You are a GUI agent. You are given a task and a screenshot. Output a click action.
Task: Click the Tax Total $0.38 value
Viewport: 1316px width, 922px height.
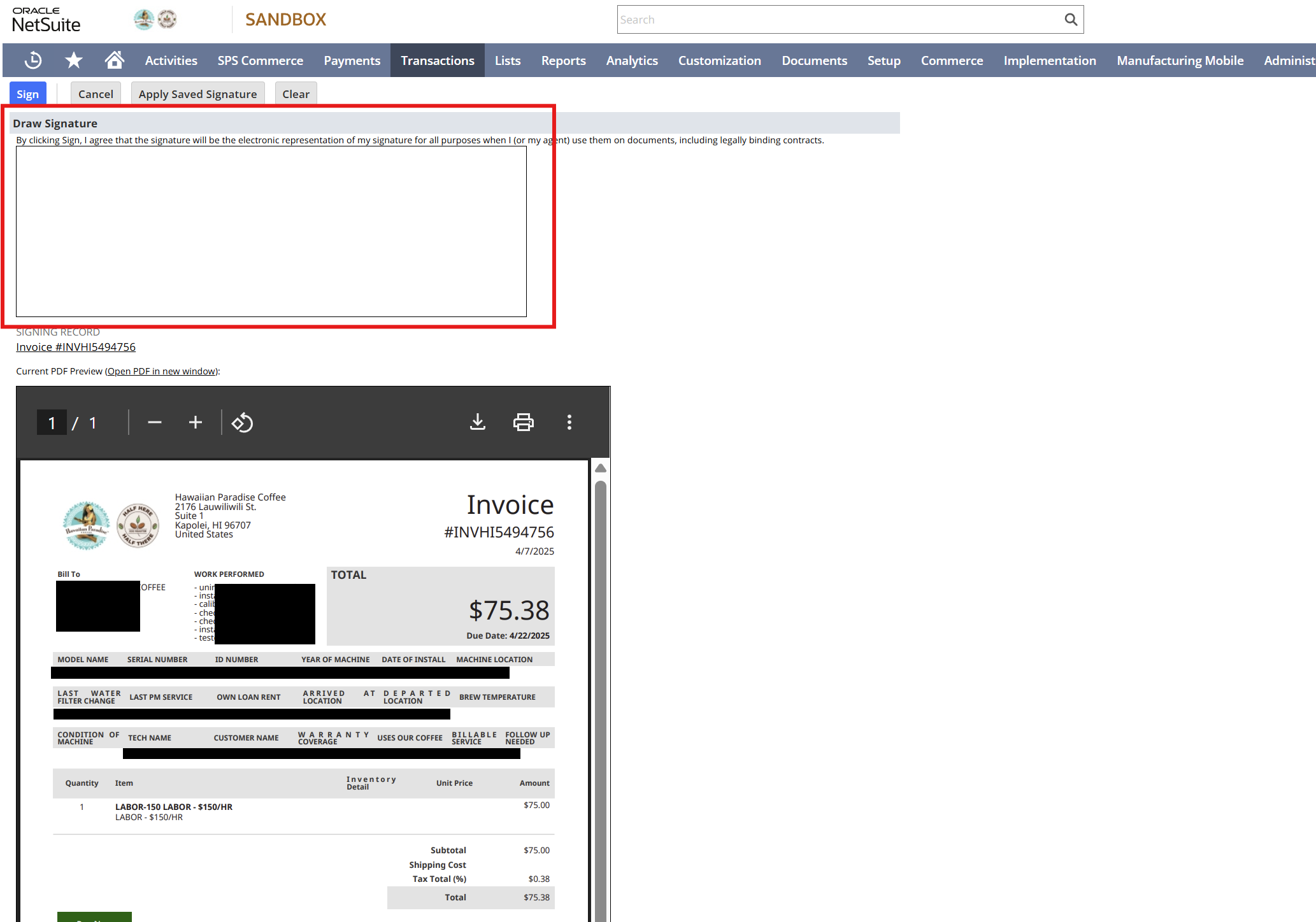click(x=539, y=879)
